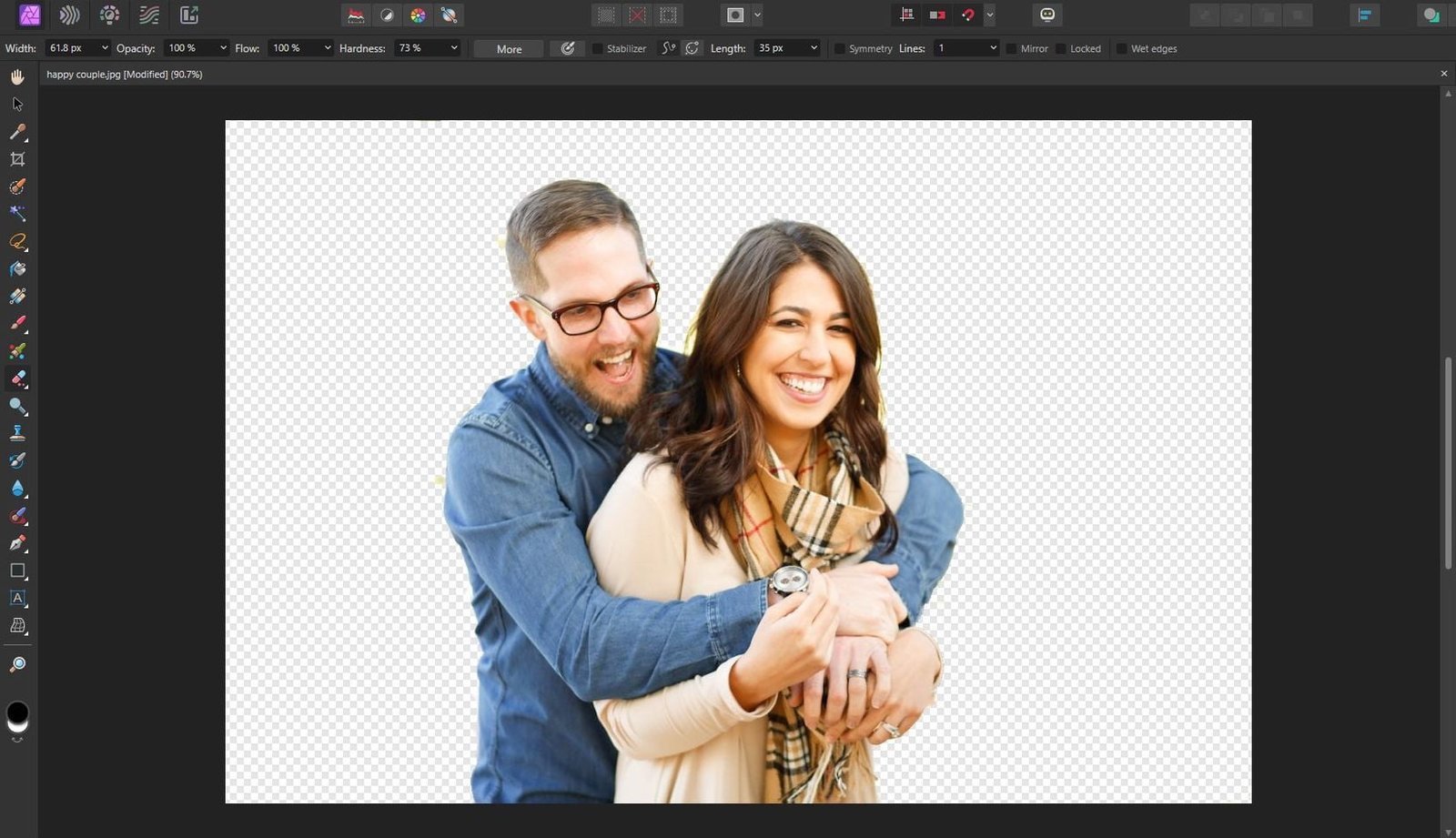Switch to the Liquify persona
This screenshot has width=1456, height=838.
point(69,15)
